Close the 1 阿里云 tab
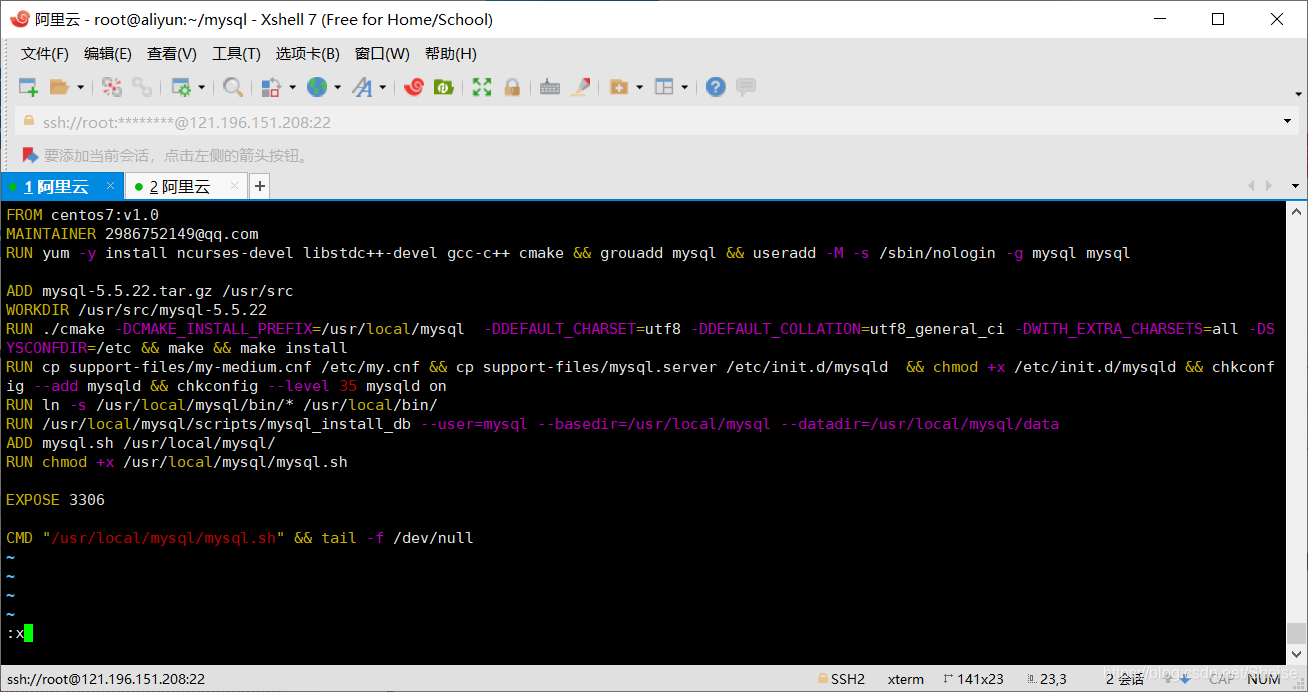Screen dimensions: 1308x692 111,186
